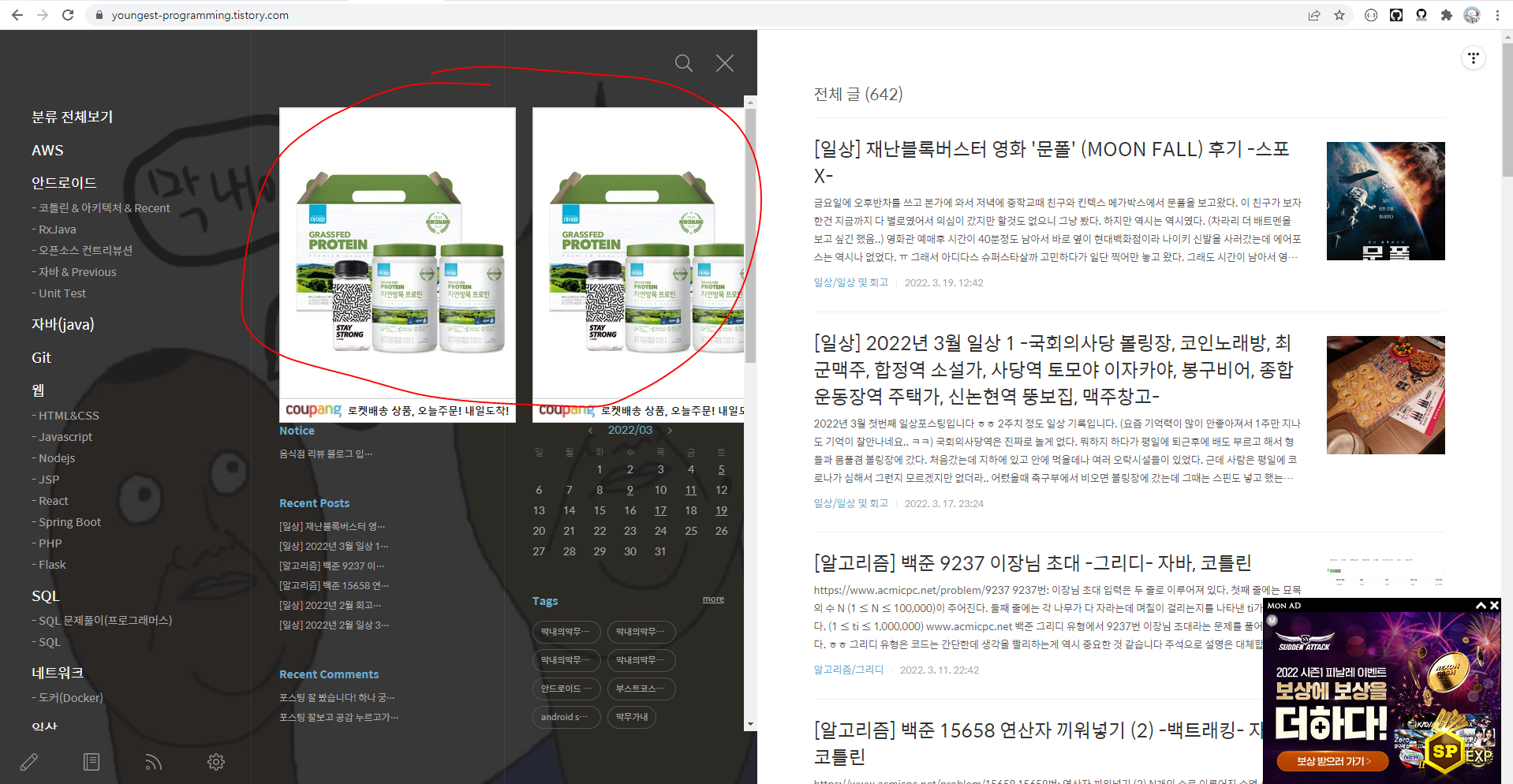Open the 분류 전체보기 category
This screenshot has width=1513, height=784.
click(73, 117)
